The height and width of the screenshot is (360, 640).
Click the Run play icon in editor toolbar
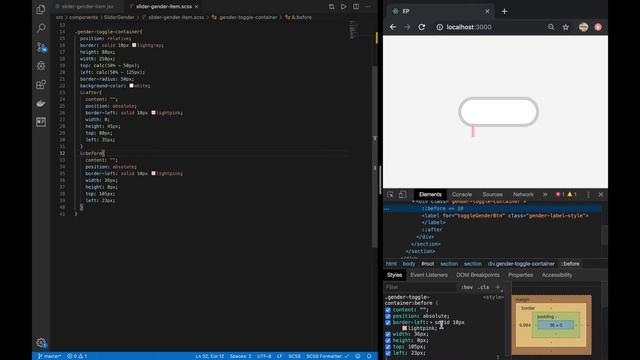point(344,7)
